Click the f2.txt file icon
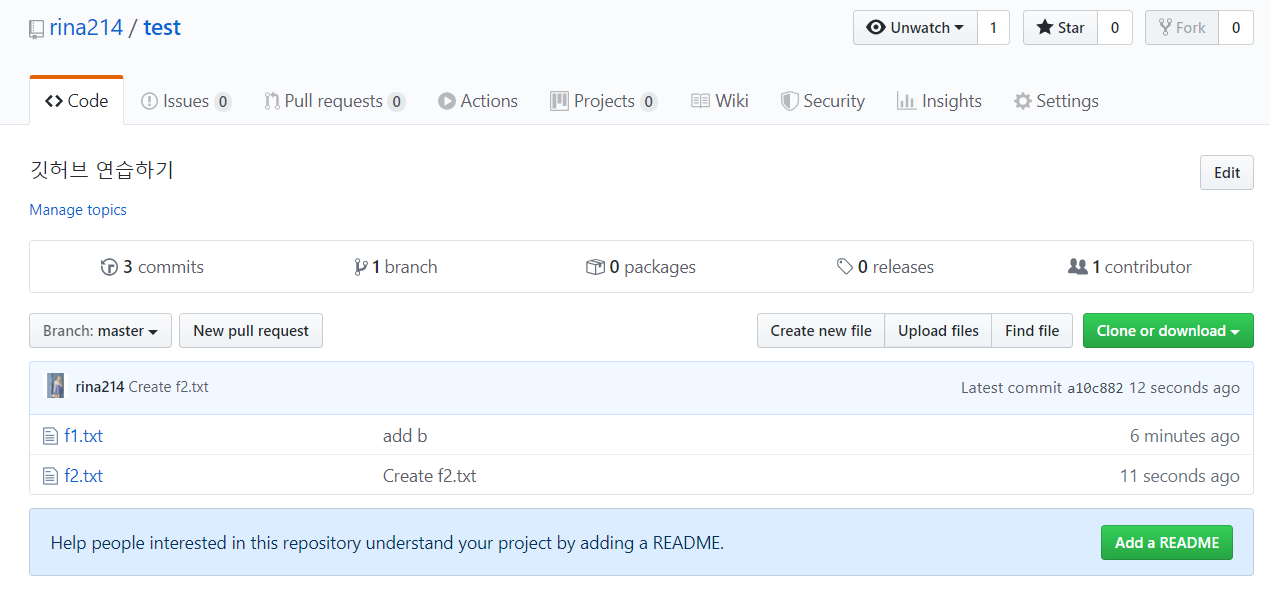The width and height of the screenshot is (1270, 608). coord(50,476)
